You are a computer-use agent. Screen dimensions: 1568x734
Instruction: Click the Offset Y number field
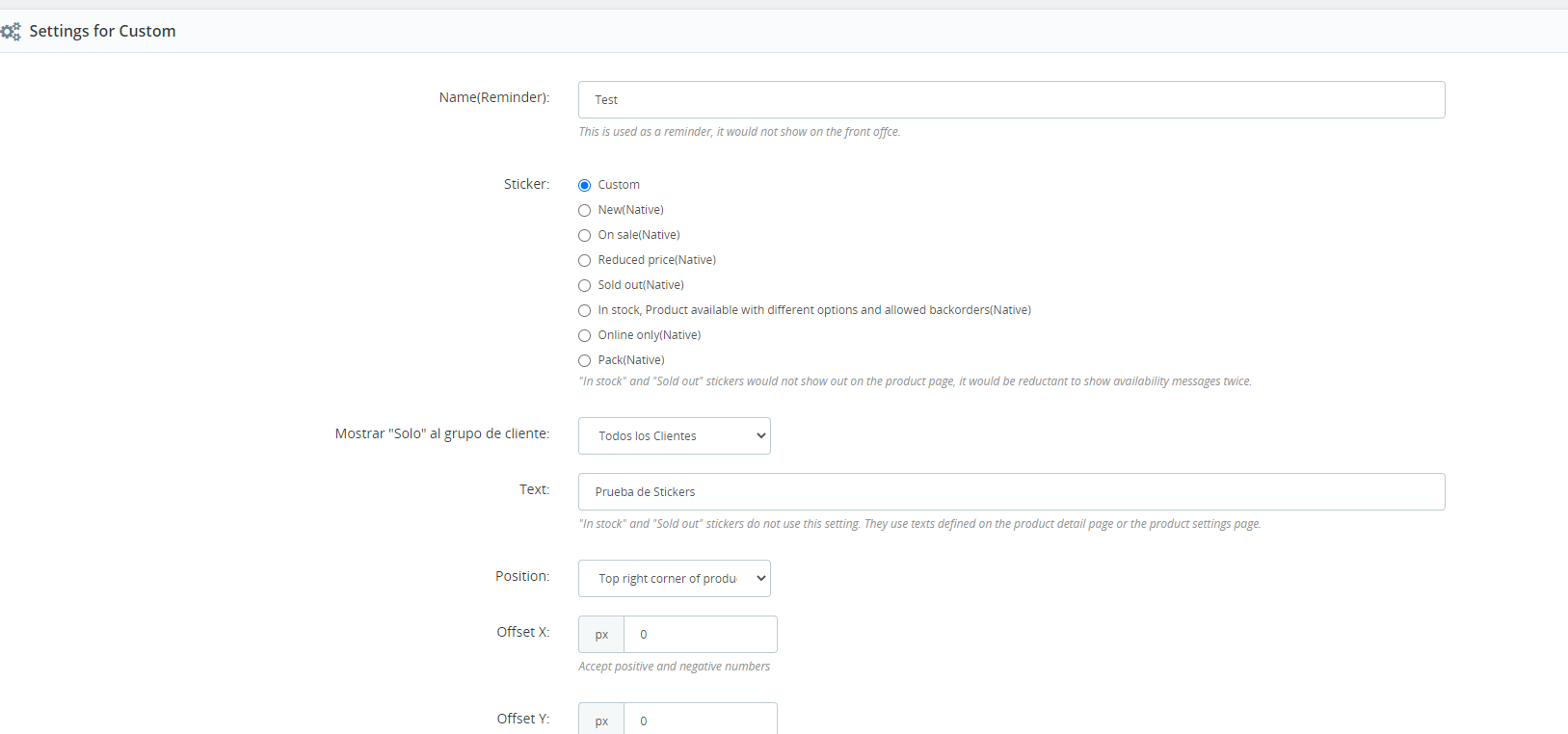[x=700, y=720]
